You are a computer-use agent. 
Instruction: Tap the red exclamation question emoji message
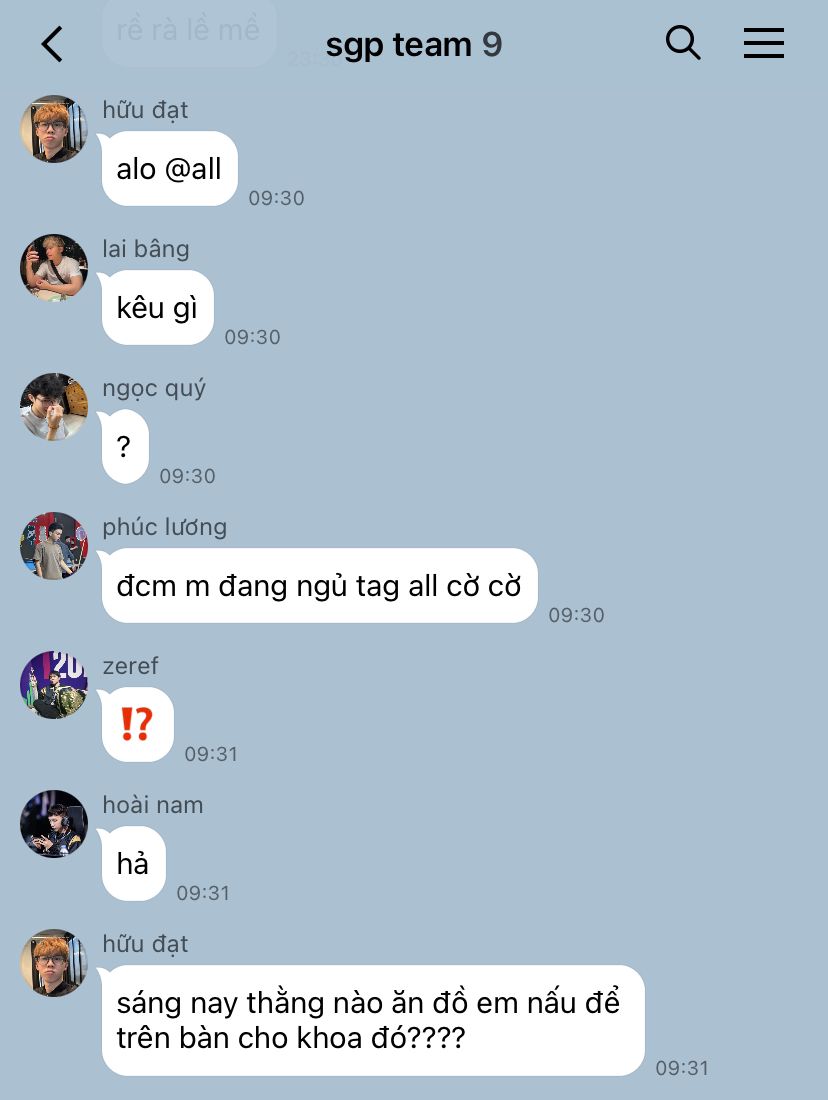[x=137, y=724]
